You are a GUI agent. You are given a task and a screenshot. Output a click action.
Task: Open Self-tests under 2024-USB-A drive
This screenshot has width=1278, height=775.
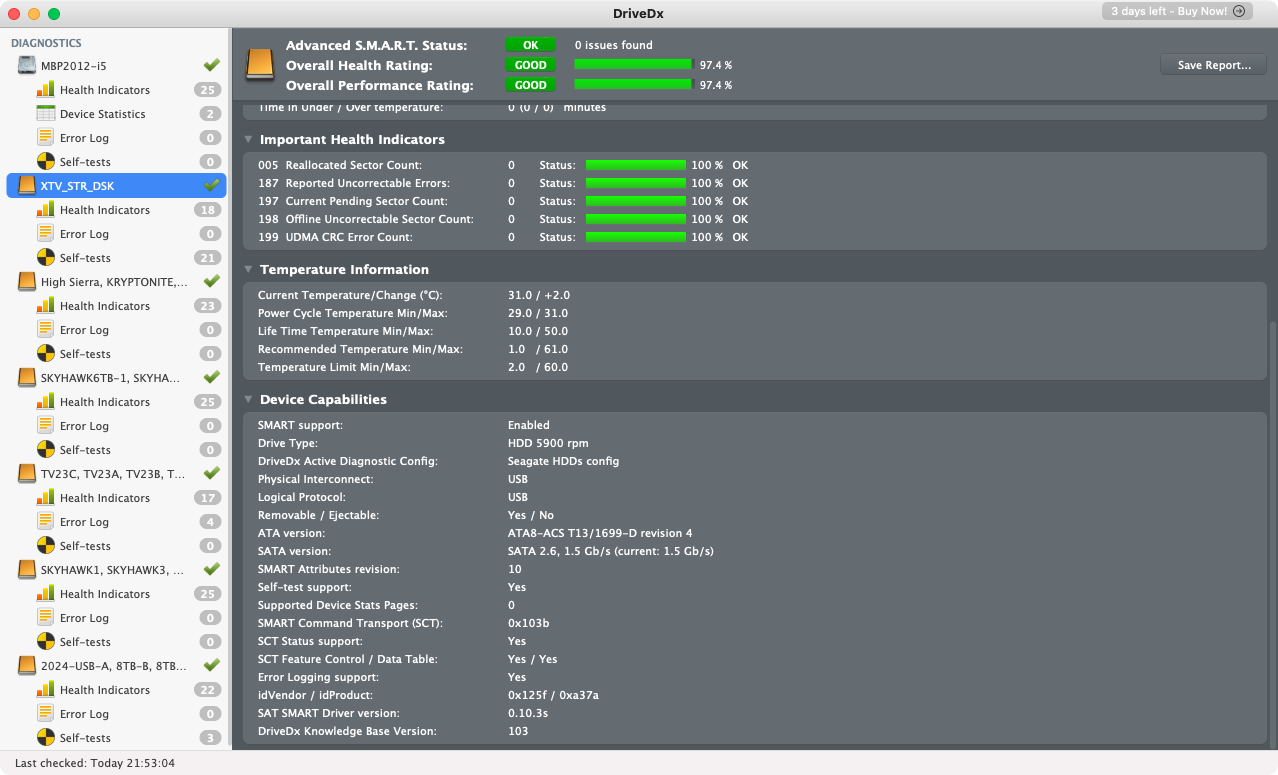coord(85,738)
